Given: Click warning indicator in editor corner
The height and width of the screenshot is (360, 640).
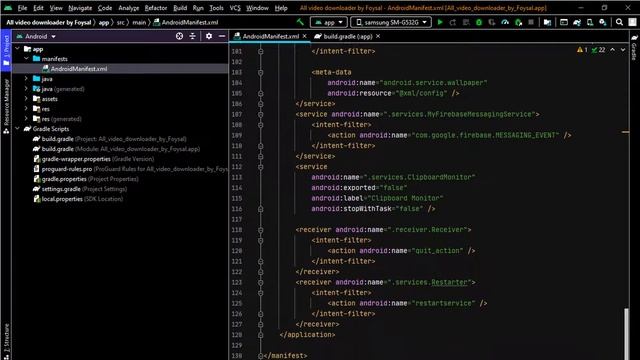Looking at the screenshot, I should coord(582,50).
